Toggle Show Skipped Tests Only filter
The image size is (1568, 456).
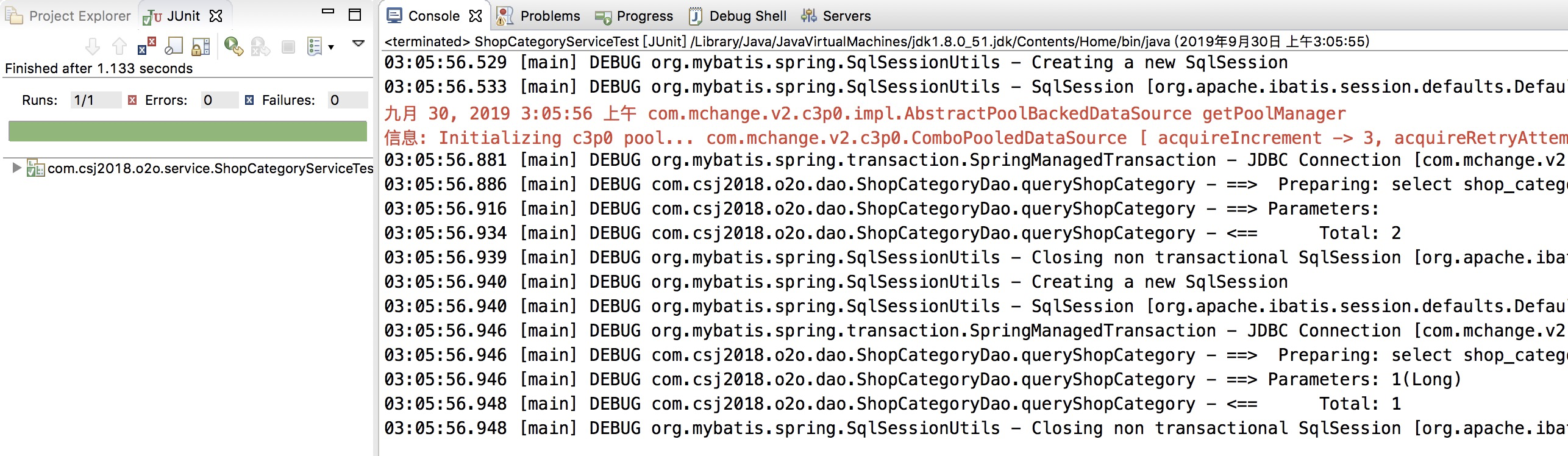coord(174,46)
